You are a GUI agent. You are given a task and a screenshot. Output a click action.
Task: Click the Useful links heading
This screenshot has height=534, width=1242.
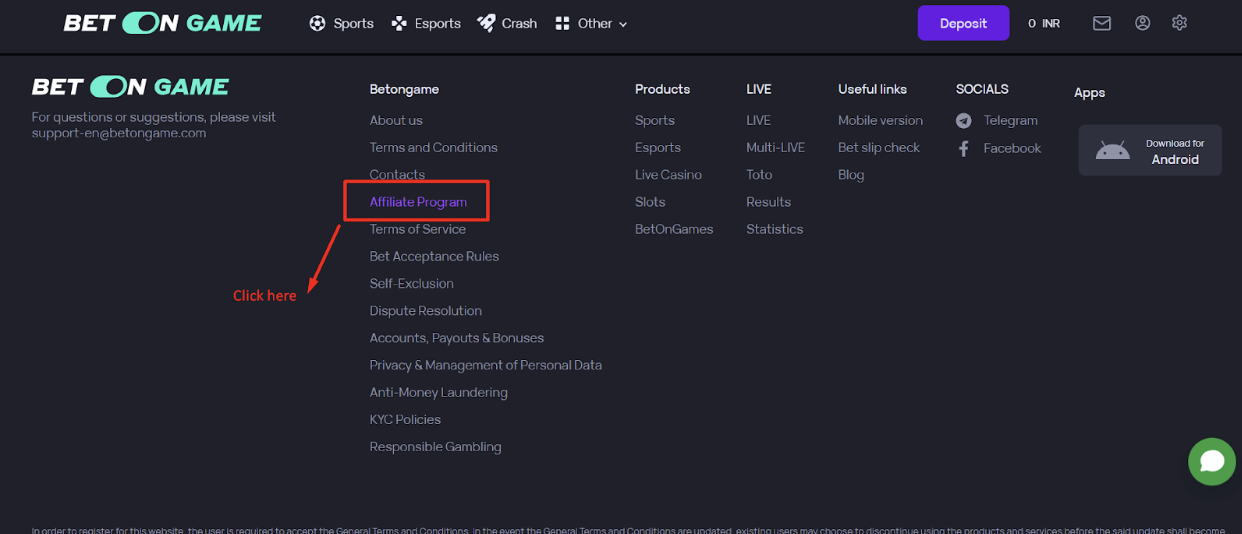[x=872, y=89]
